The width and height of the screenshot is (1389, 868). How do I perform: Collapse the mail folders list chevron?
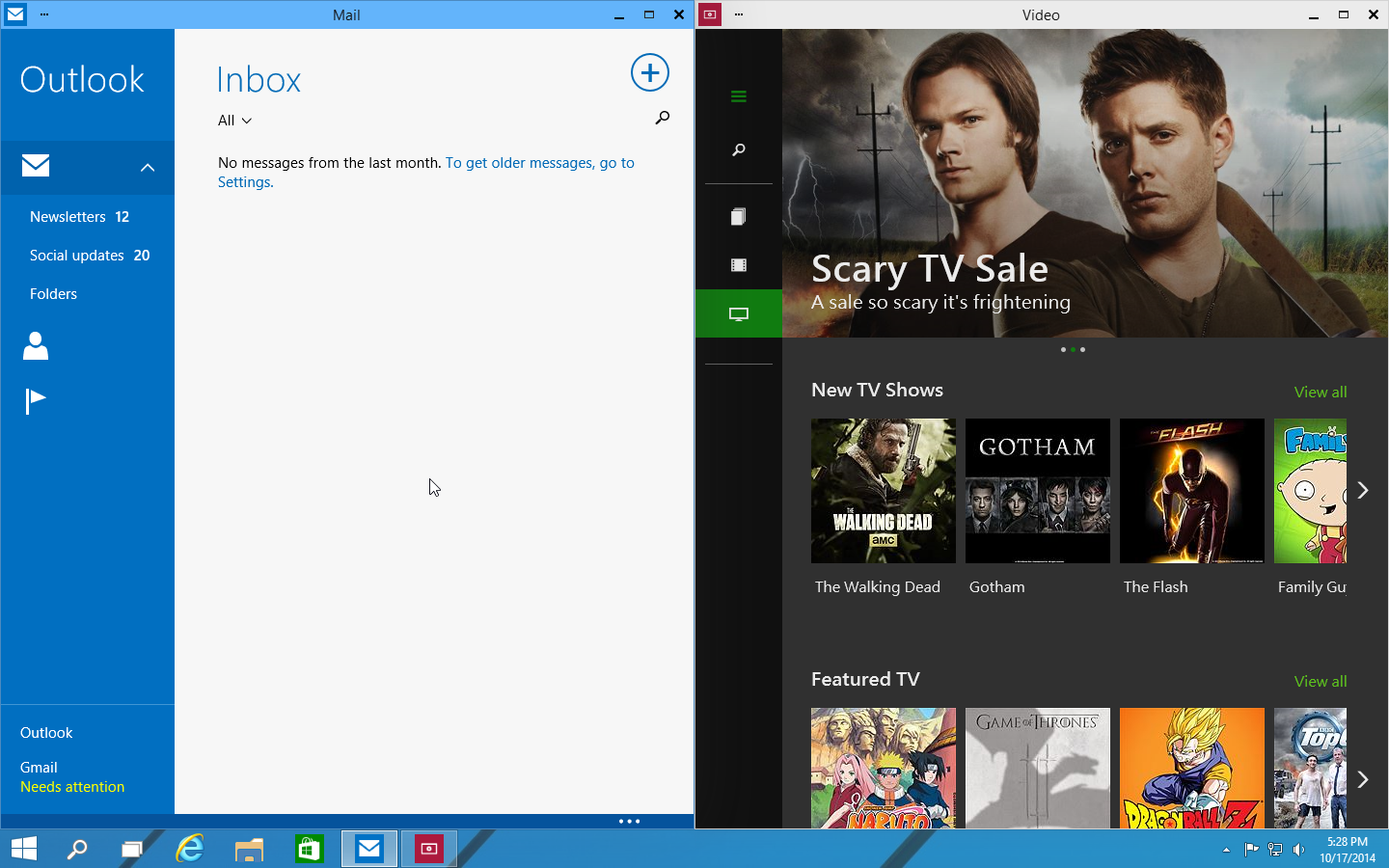(148, 168)
